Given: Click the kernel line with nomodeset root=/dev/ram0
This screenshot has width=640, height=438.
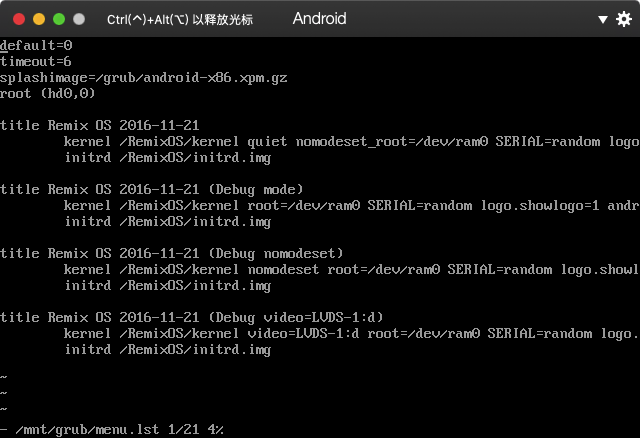Looking at the screenshot, I should pos(351,270).
